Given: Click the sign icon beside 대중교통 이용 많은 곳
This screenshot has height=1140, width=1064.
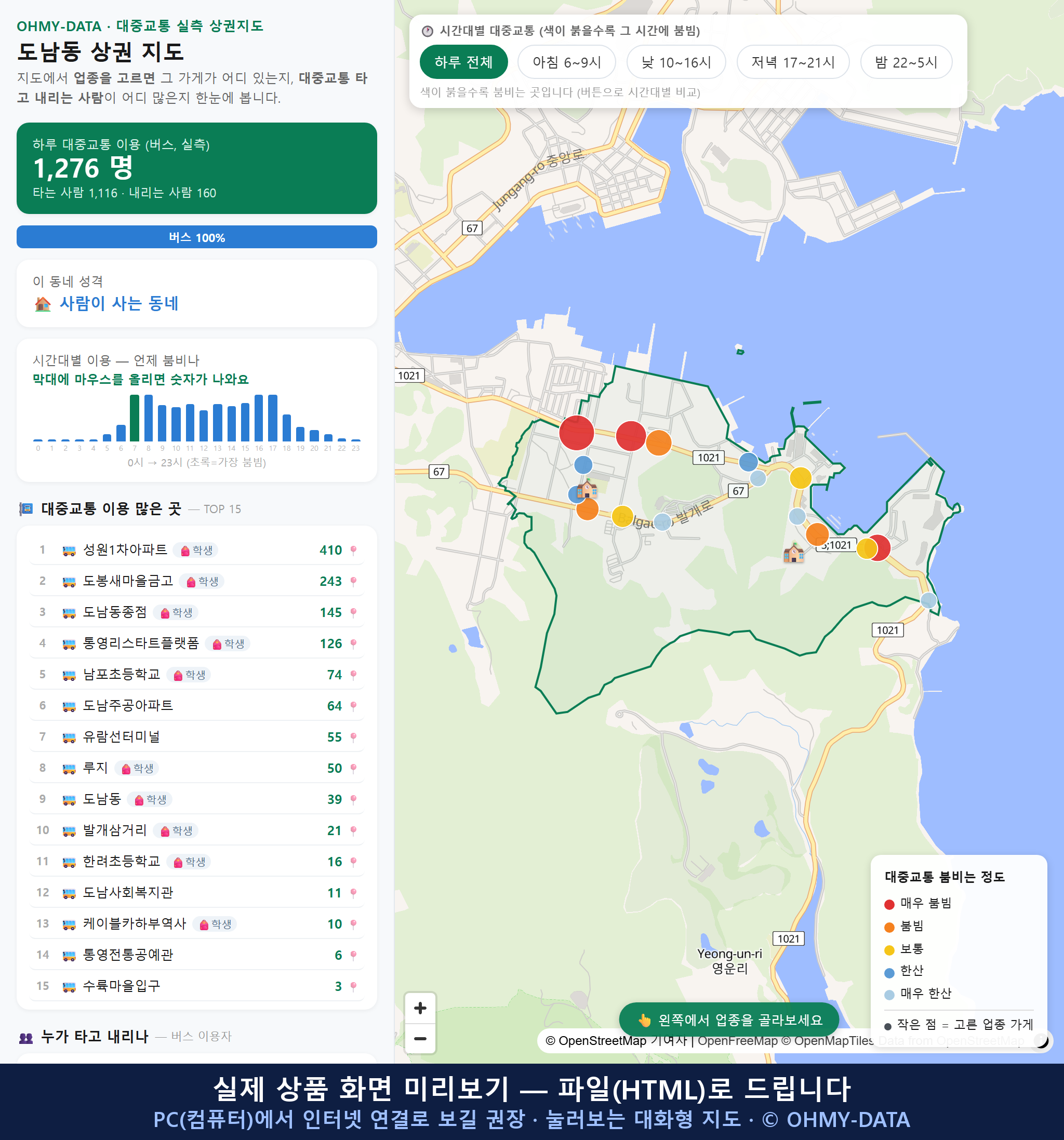Looking at the screenshot, I should pyautogui.click(x=26, y=508).
